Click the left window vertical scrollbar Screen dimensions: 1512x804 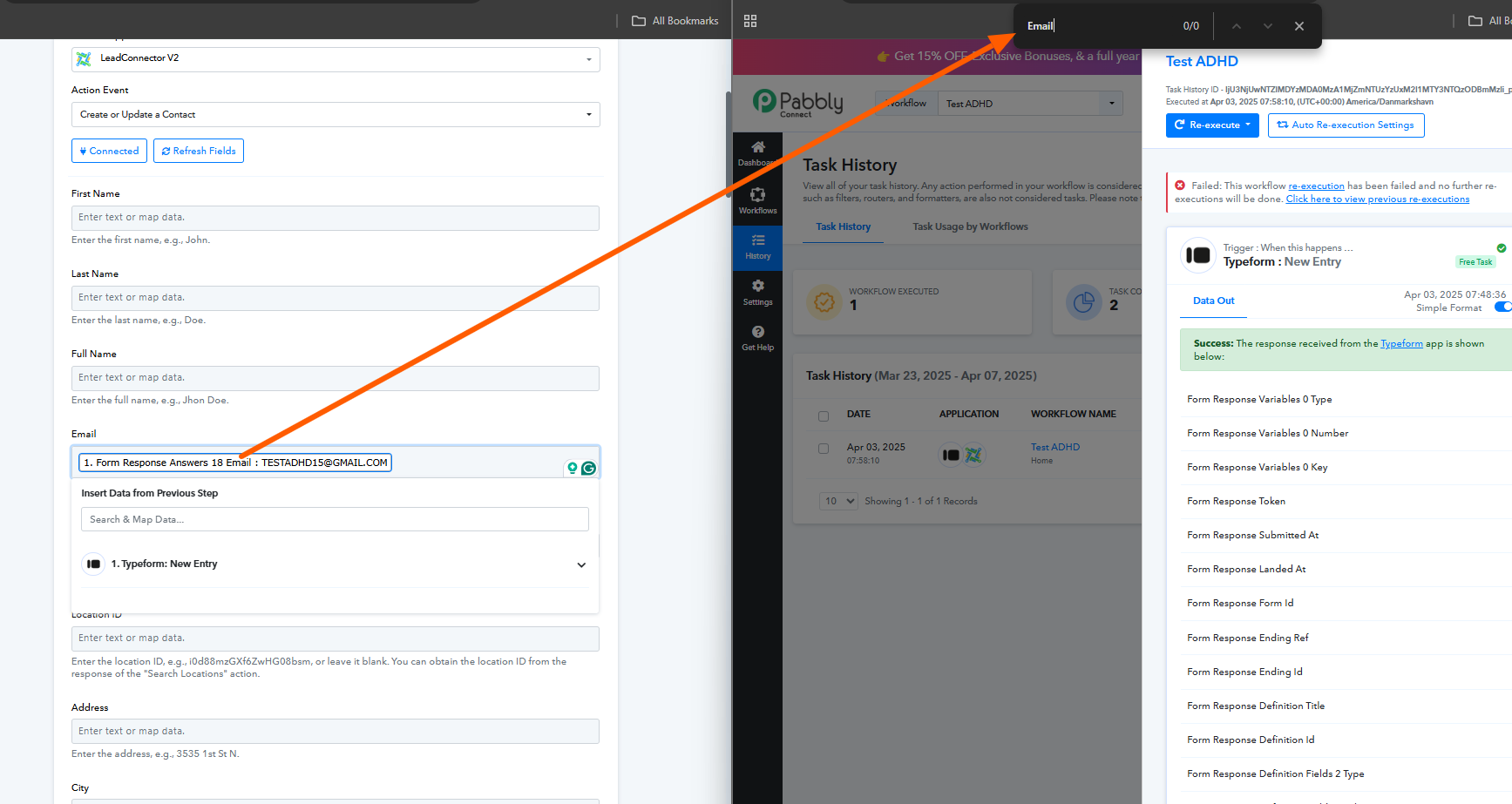pos(728,144)
